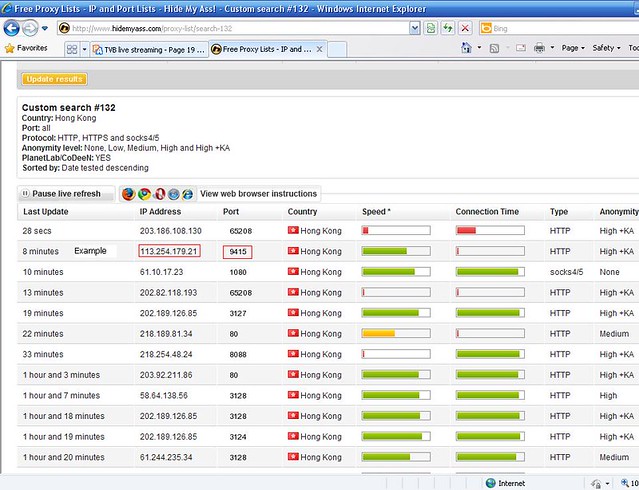Screen dimensions: 639x490
Task: Print the page with the printer icon
Action: [x=540, y=48]
